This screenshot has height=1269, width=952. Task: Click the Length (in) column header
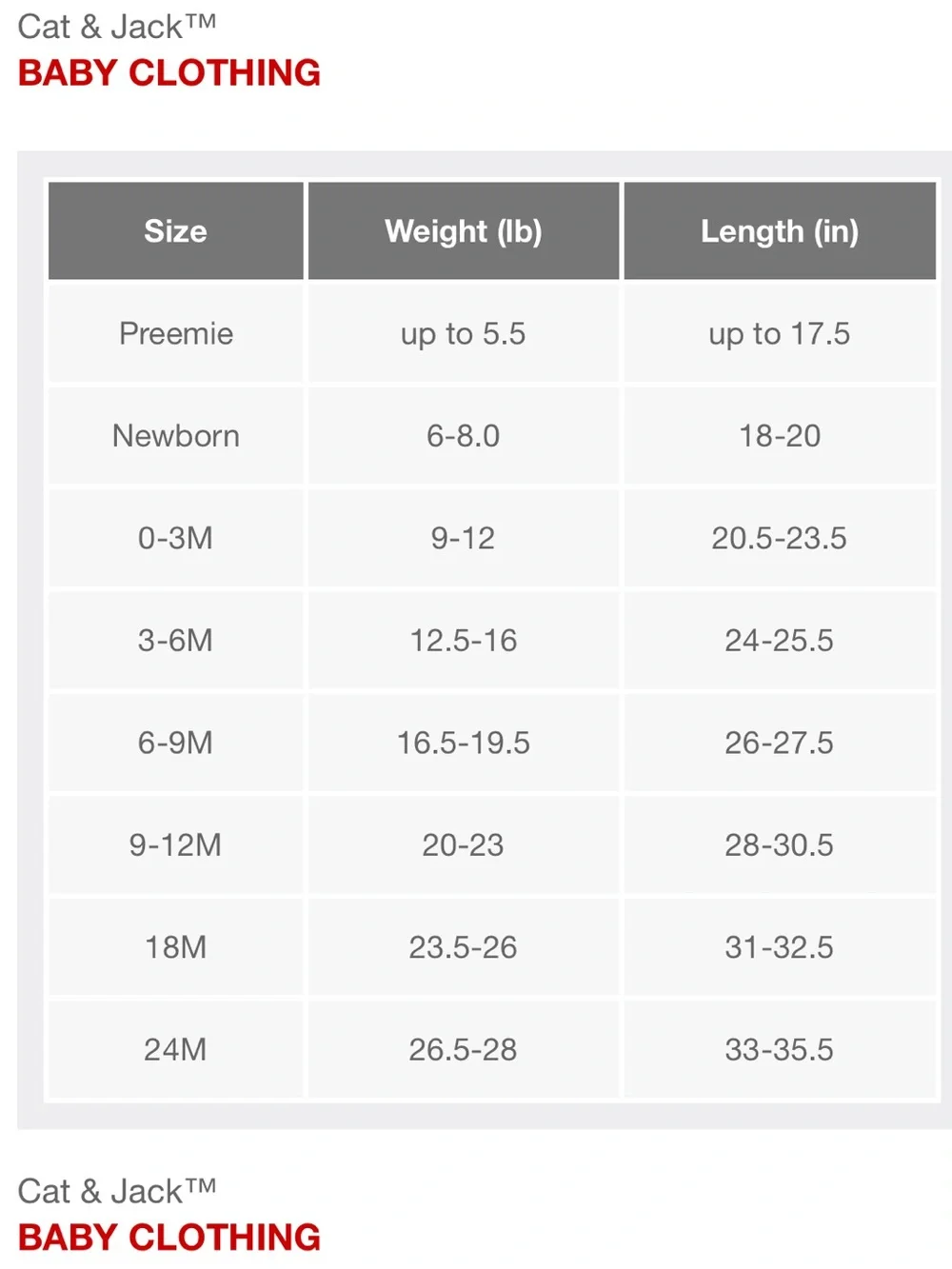pyautogui.click(x=780, y=231)
